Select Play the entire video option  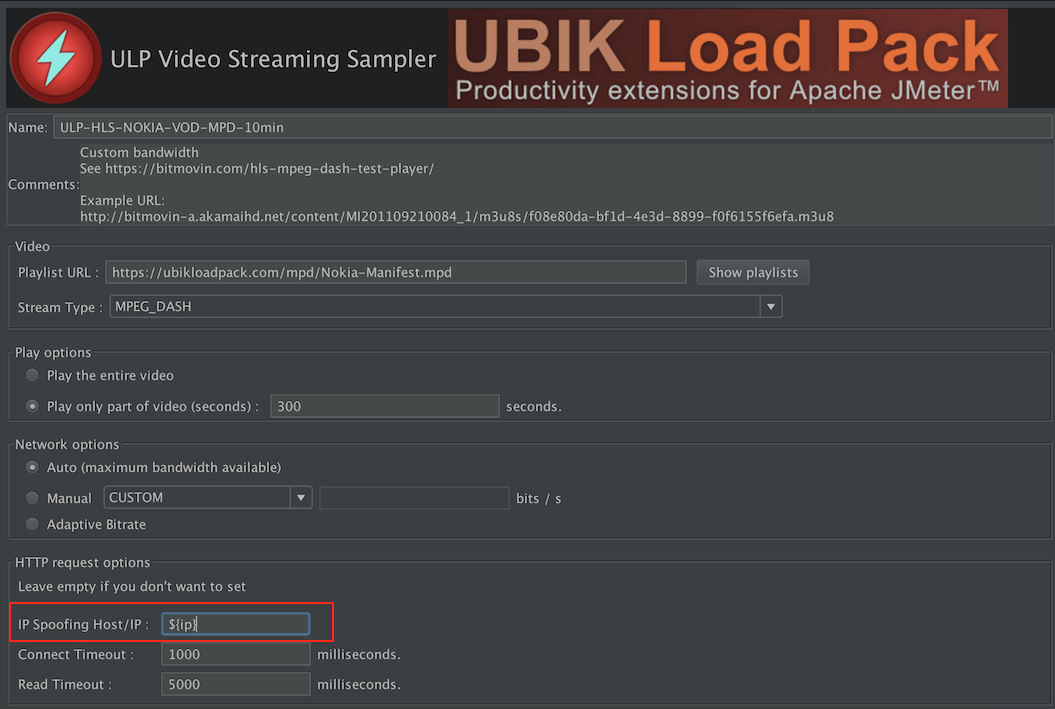tap(33, 375)
